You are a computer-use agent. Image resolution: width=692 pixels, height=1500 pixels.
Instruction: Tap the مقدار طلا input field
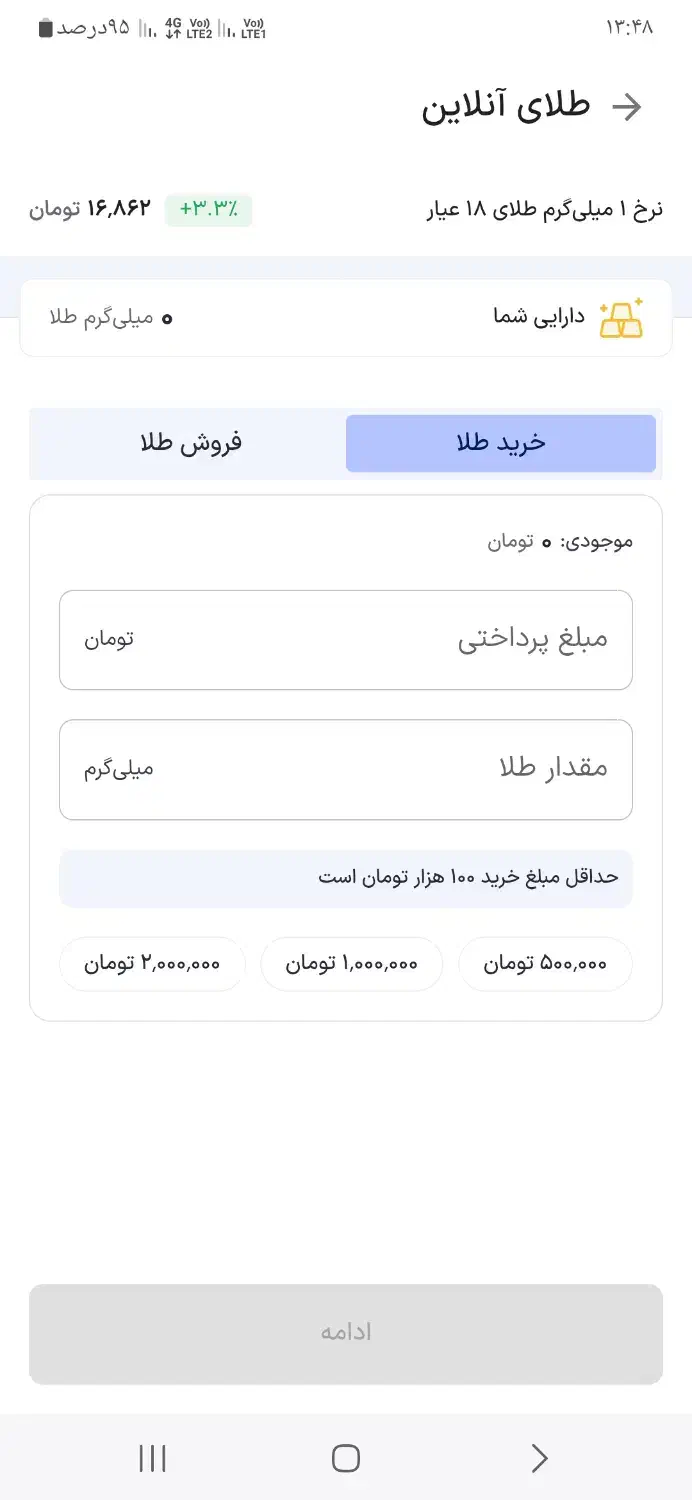pyautogui.click(x=345, y=770)
